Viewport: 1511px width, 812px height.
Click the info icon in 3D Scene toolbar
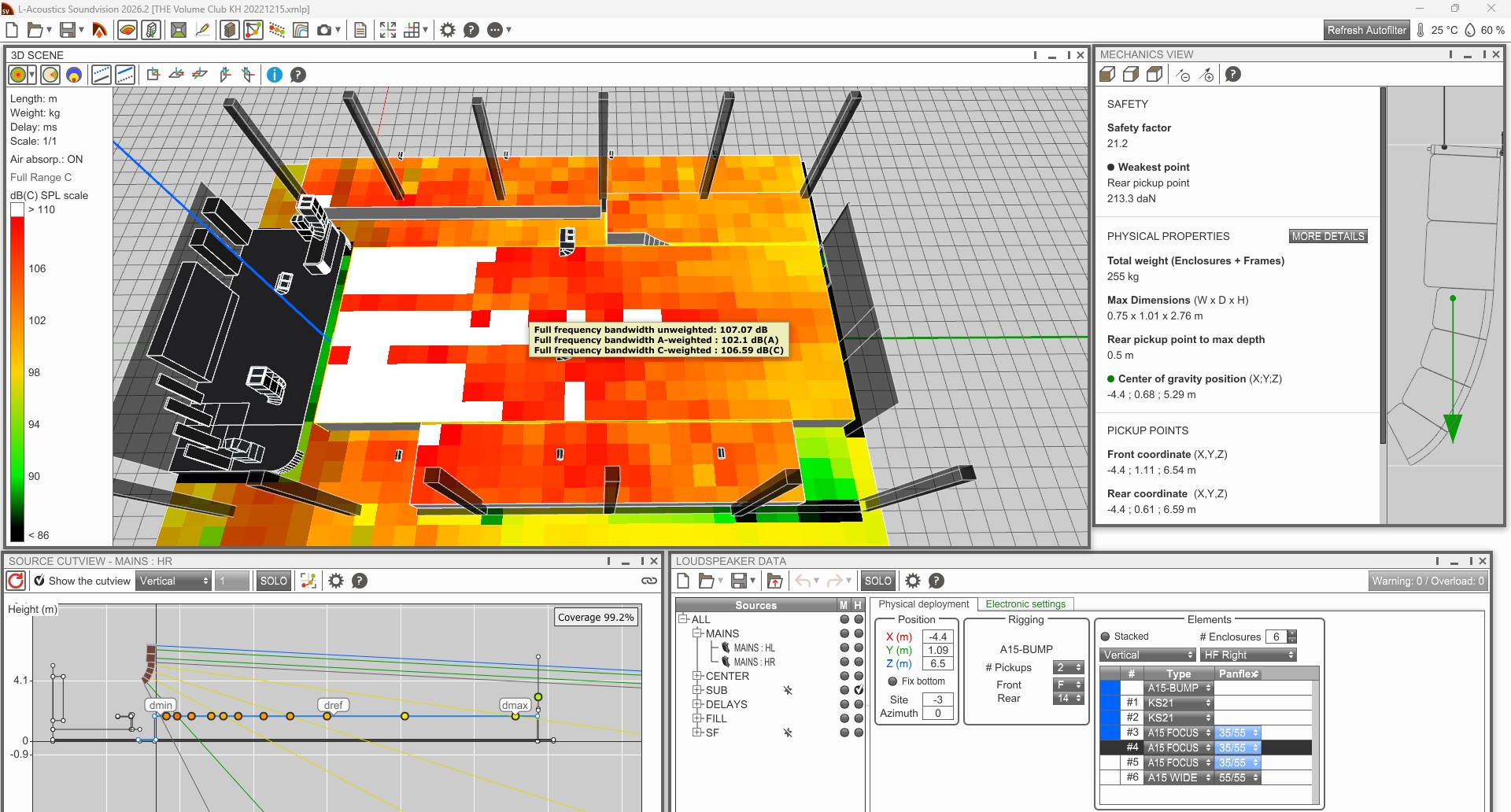tap(275, 75)
